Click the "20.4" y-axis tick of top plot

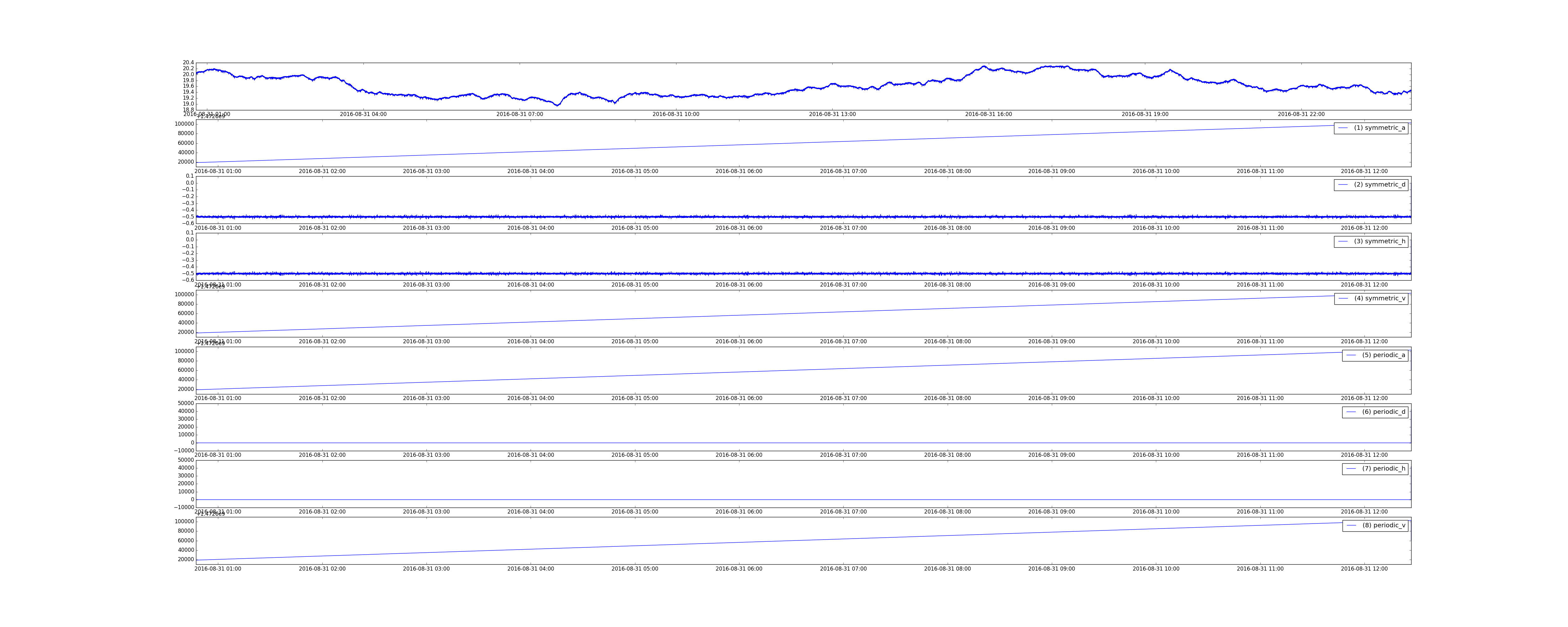tap(188, 63)
